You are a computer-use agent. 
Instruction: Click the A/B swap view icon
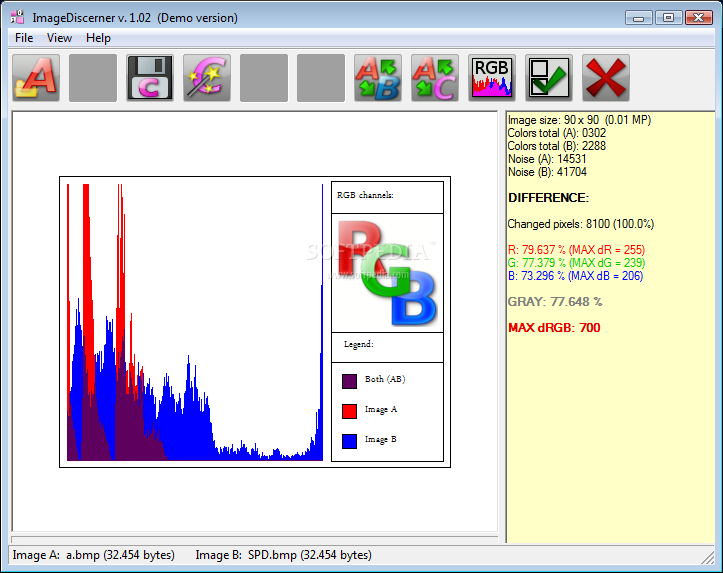(378, 78)
